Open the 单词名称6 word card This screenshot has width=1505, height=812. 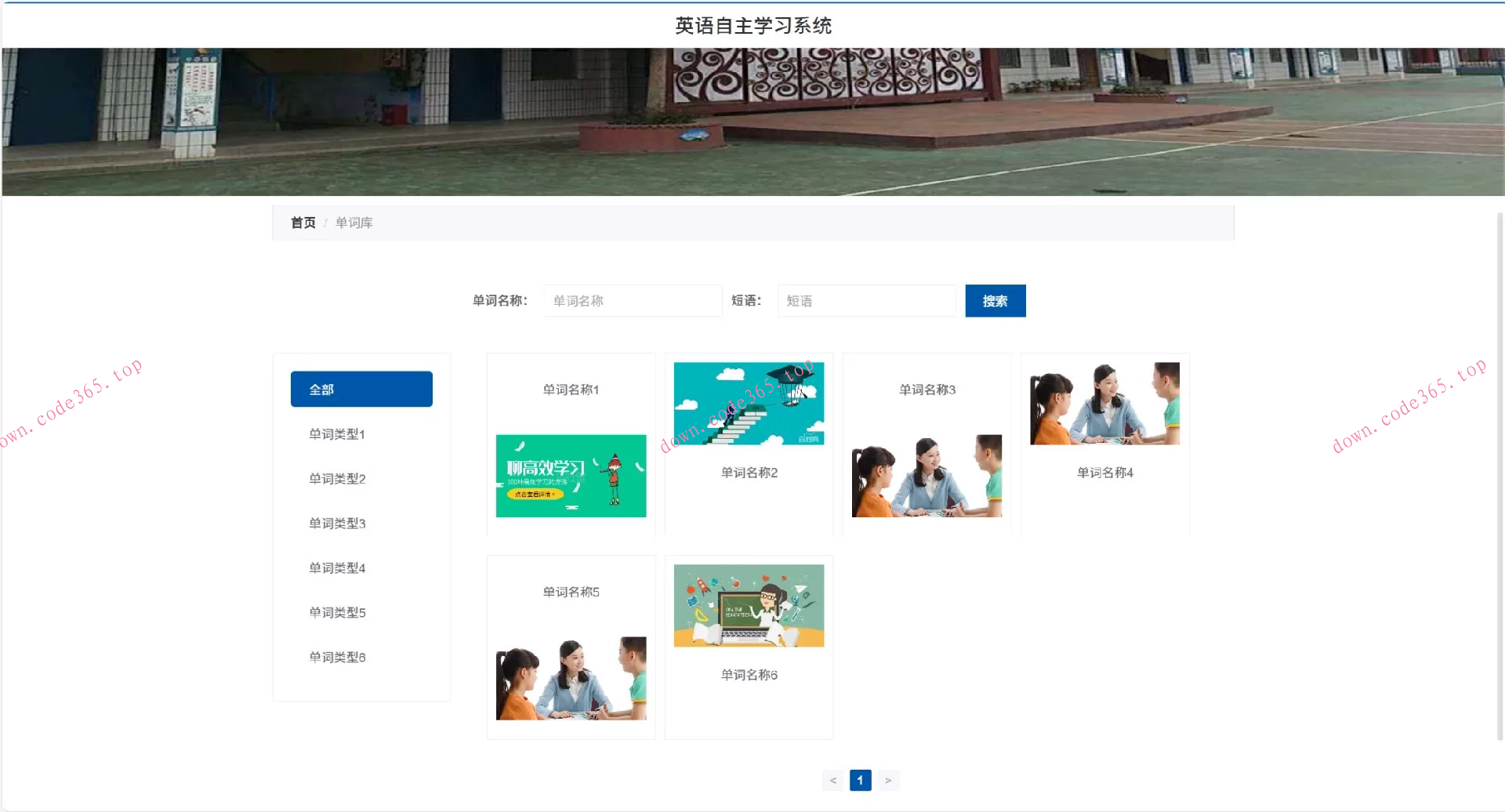point(749,647)
